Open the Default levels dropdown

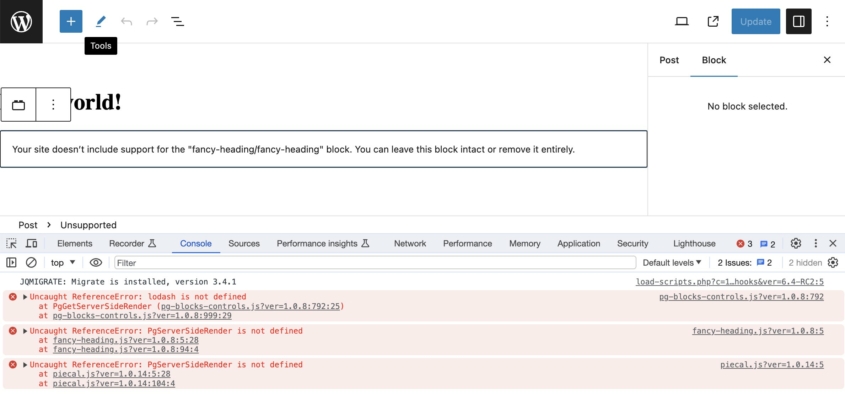tap(672, 262)
